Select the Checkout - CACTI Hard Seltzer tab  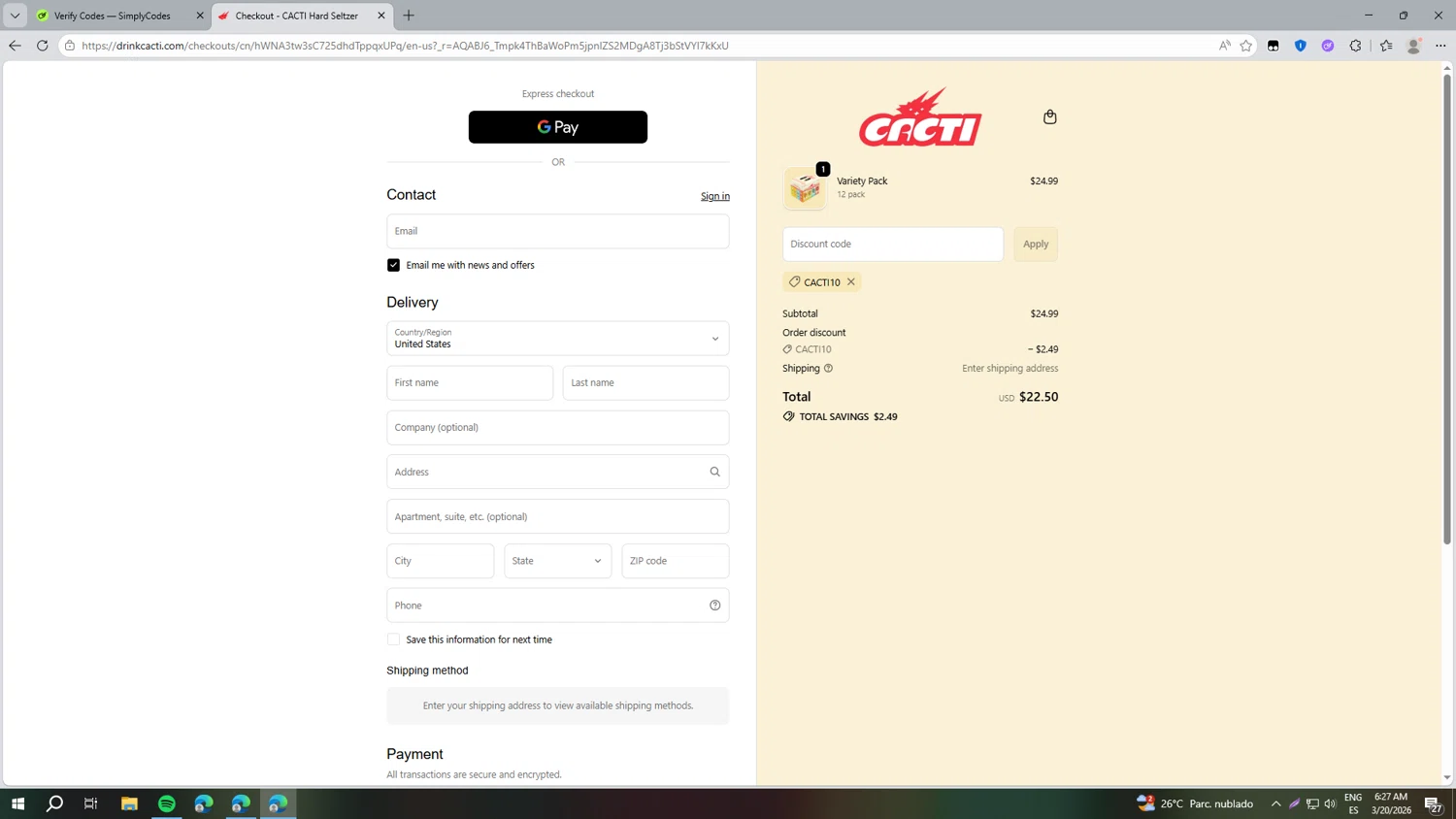pyautogui.click(x=296, y=16)
